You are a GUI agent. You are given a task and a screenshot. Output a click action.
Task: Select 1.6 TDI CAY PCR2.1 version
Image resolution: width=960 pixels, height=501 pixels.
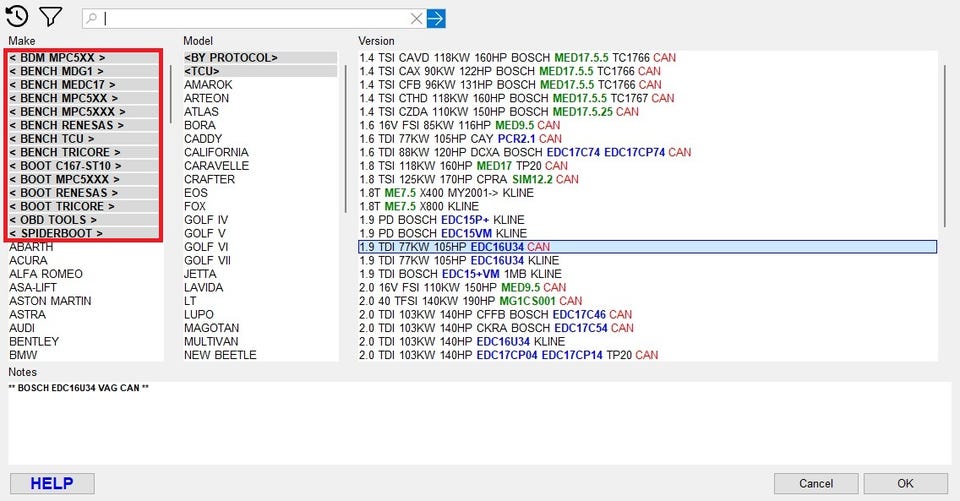click(460, 138)
